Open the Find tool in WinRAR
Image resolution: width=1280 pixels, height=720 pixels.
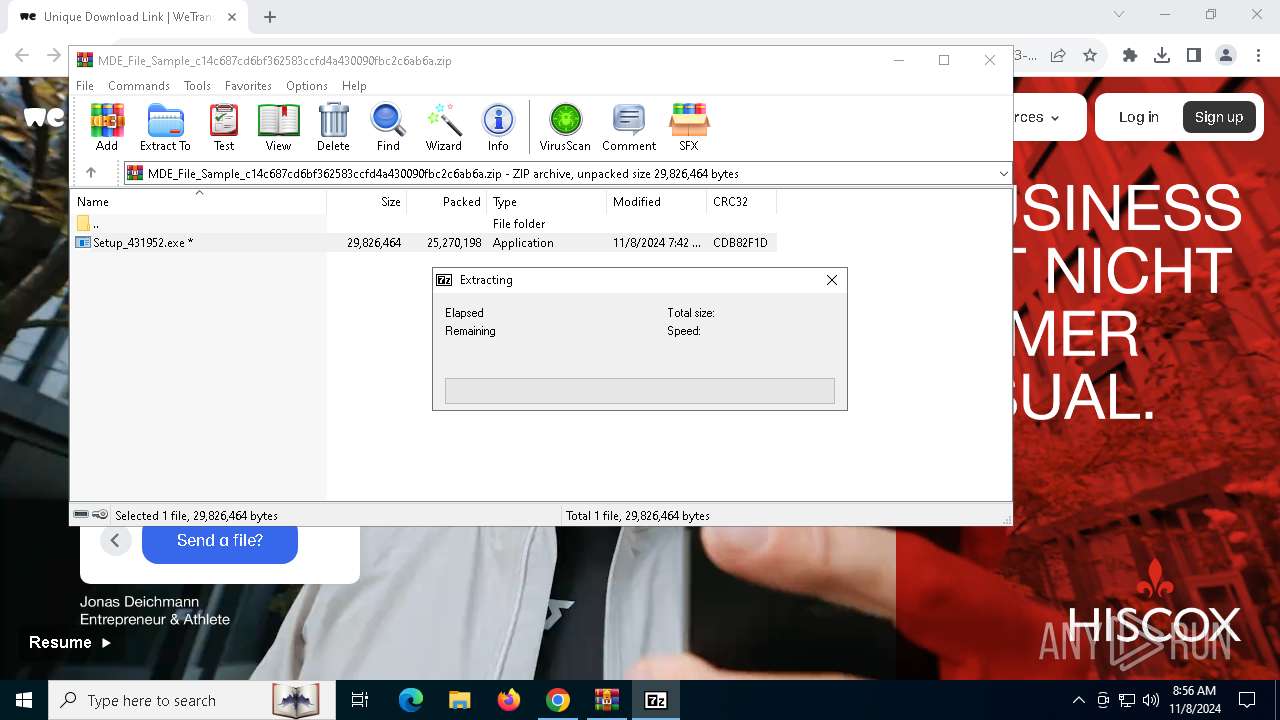(x=388, y=128)
